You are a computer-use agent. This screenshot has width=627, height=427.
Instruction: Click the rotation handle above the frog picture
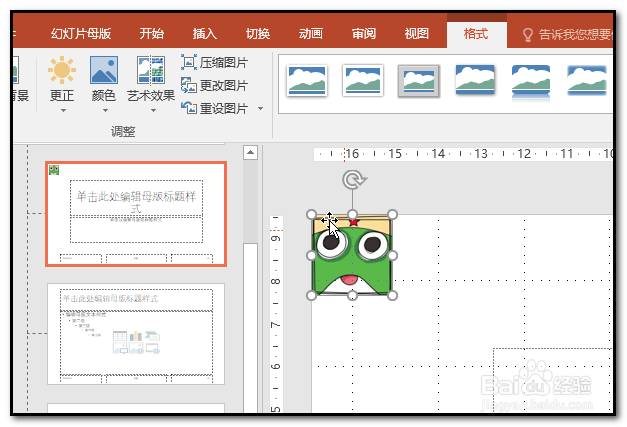[x=353, y=180]
